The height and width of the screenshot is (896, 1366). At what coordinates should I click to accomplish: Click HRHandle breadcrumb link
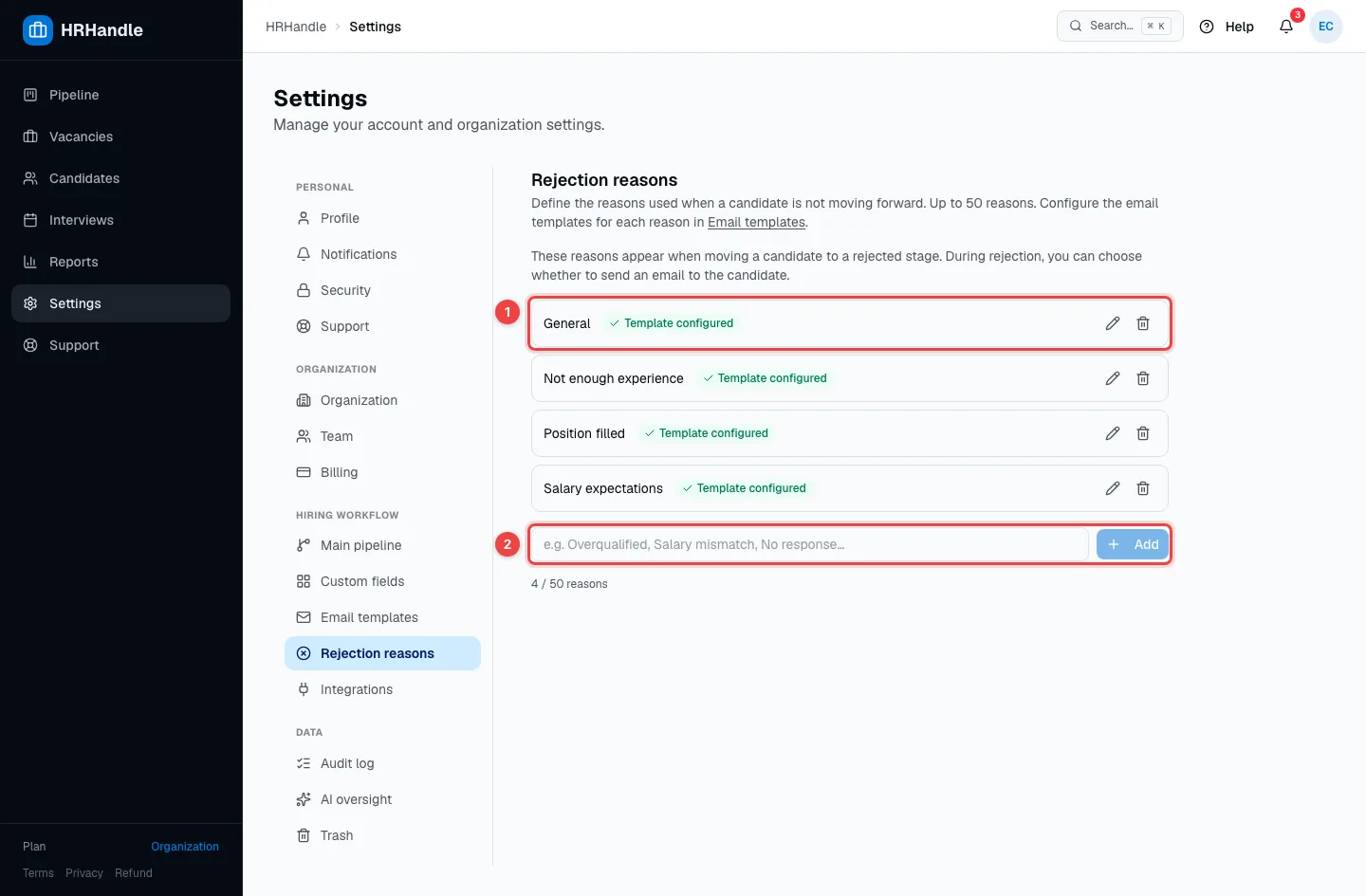(x=296, y=27)
